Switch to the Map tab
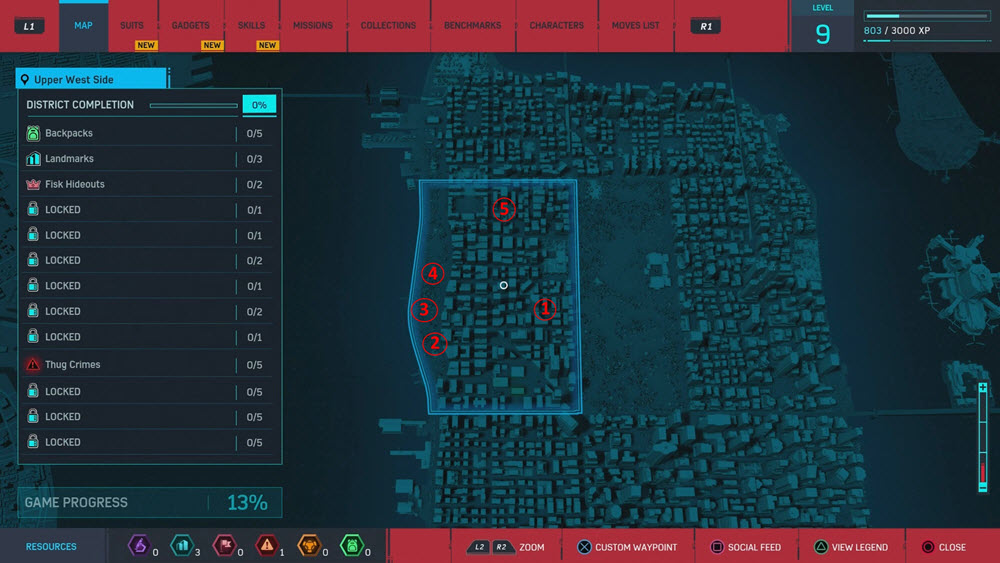1000x563 pixels. (x=84, y=26)
